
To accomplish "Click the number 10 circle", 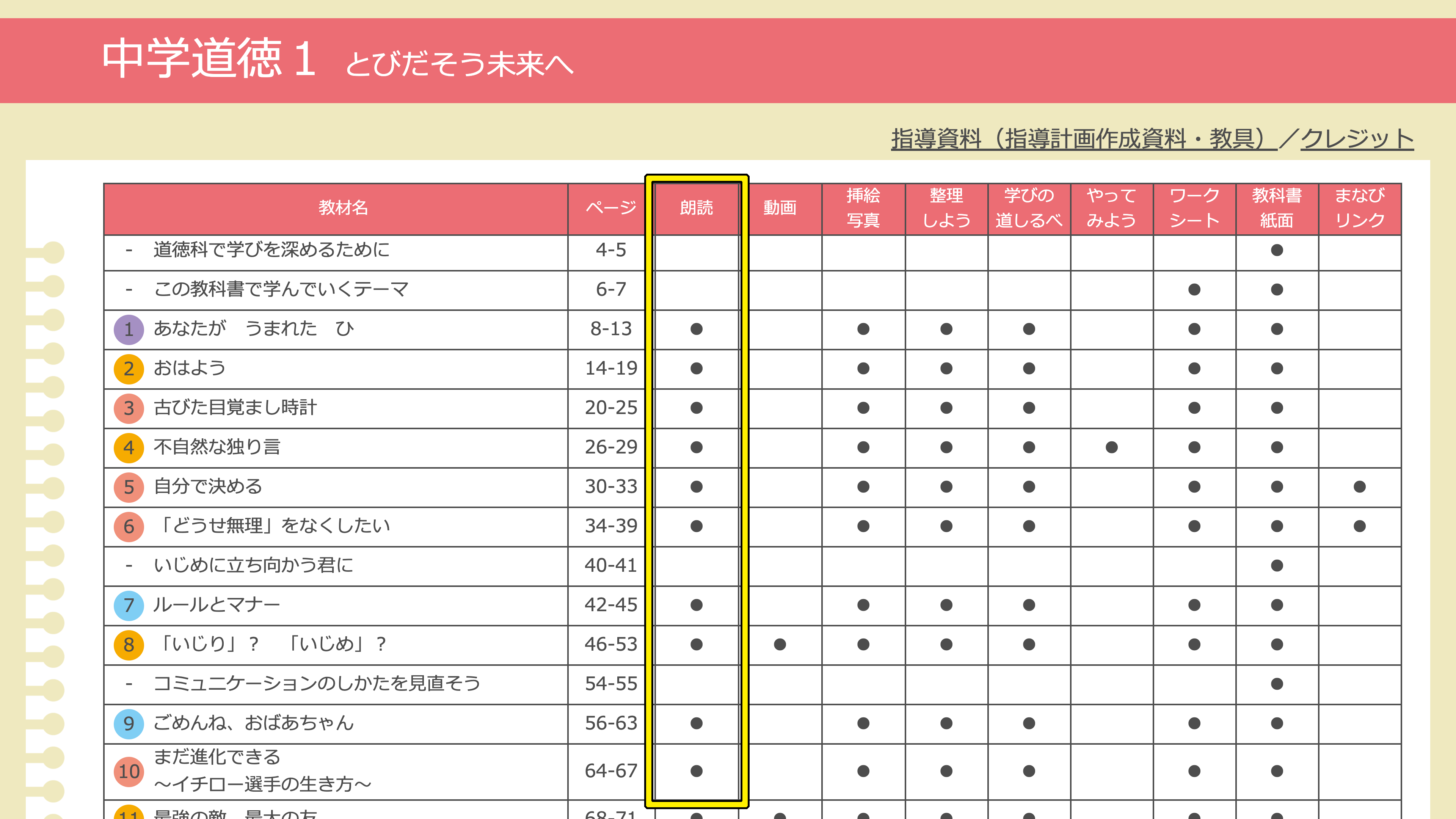I will [129, 772].
